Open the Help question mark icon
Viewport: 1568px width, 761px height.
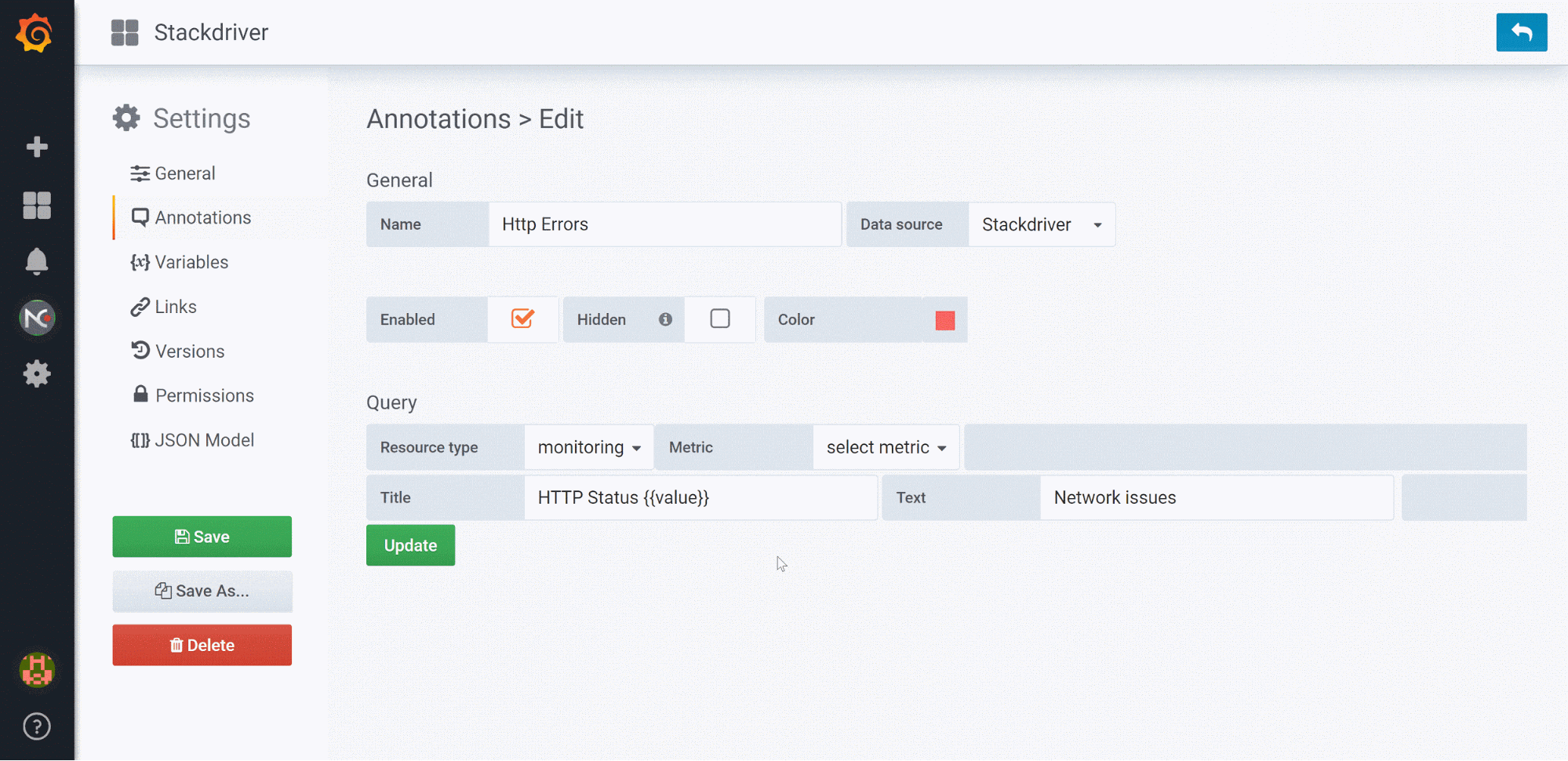(37, 726)
